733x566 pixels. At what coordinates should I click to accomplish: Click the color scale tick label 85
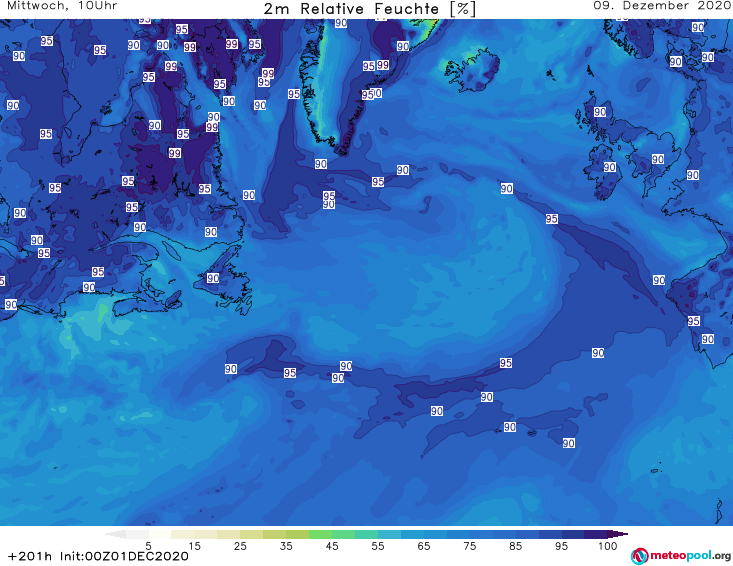click(516, 546)
